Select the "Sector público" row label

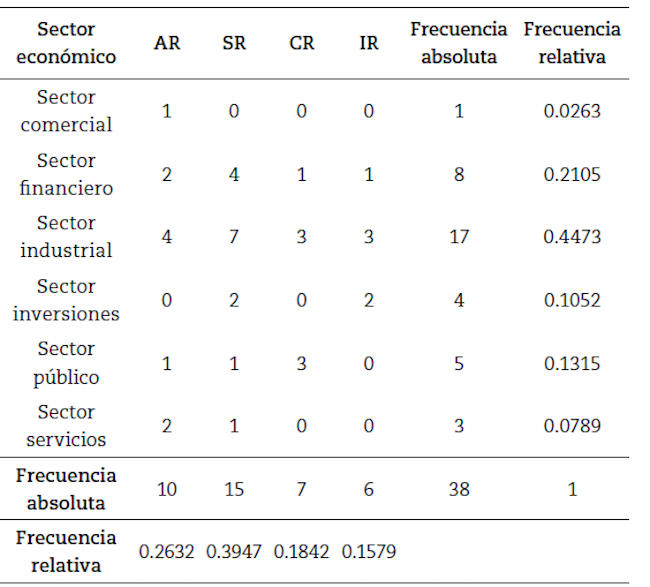point(66,363)
